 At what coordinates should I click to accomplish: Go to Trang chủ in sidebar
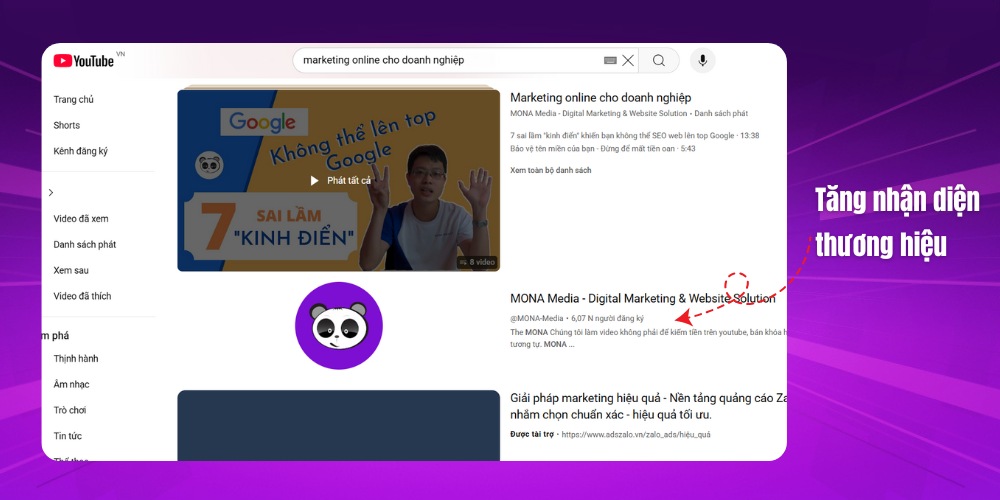coord(74,99)
